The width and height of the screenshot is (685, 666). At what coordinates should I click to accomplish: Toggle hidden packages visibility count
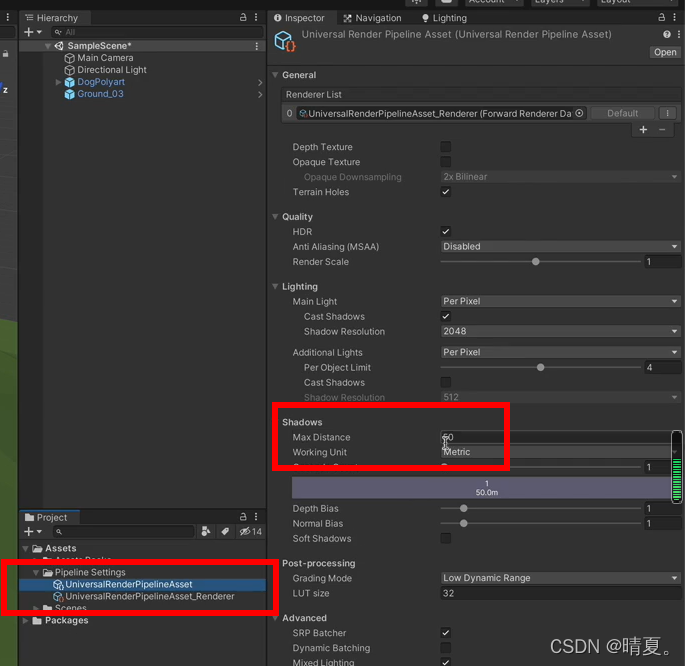pyautogui.click(x=251, y=531)
